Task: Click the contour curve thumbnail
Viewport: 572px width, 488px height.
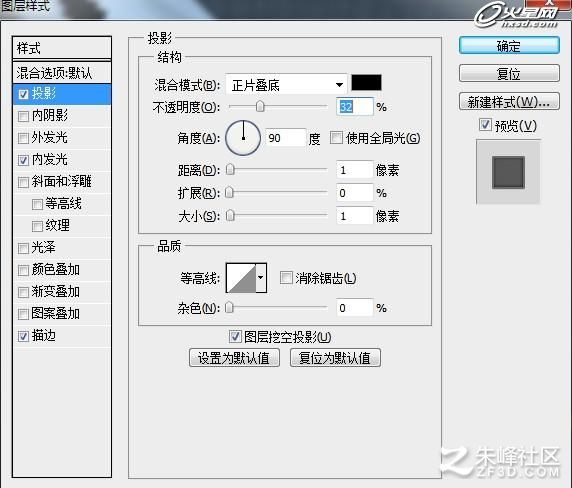Action: click(x=241, y=278)
